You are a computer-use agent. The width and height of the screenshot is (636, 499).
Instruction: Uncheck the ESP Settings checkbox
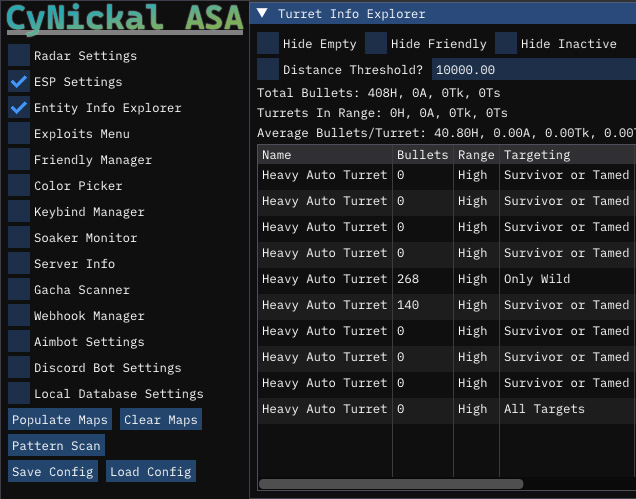[x=19, y=82]
